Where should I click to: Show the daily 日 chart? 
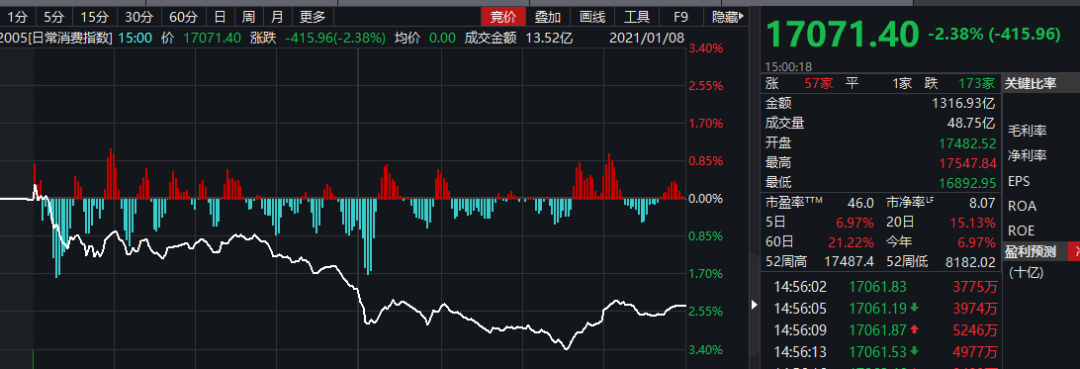pos(220,17)
